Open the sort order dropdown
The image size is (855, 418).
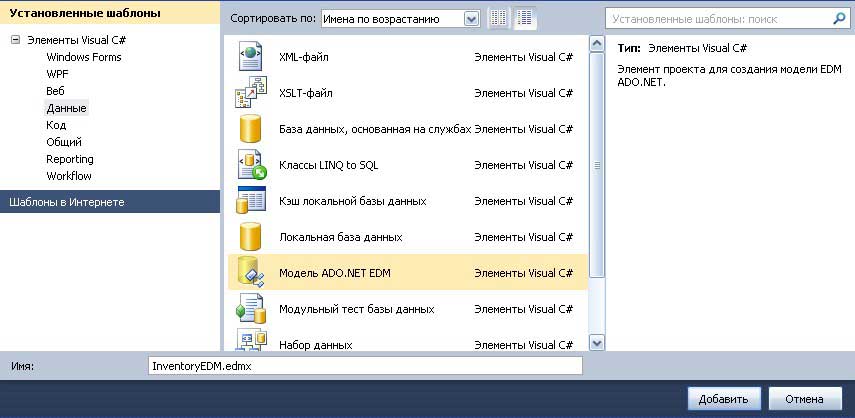pos(471,19)
